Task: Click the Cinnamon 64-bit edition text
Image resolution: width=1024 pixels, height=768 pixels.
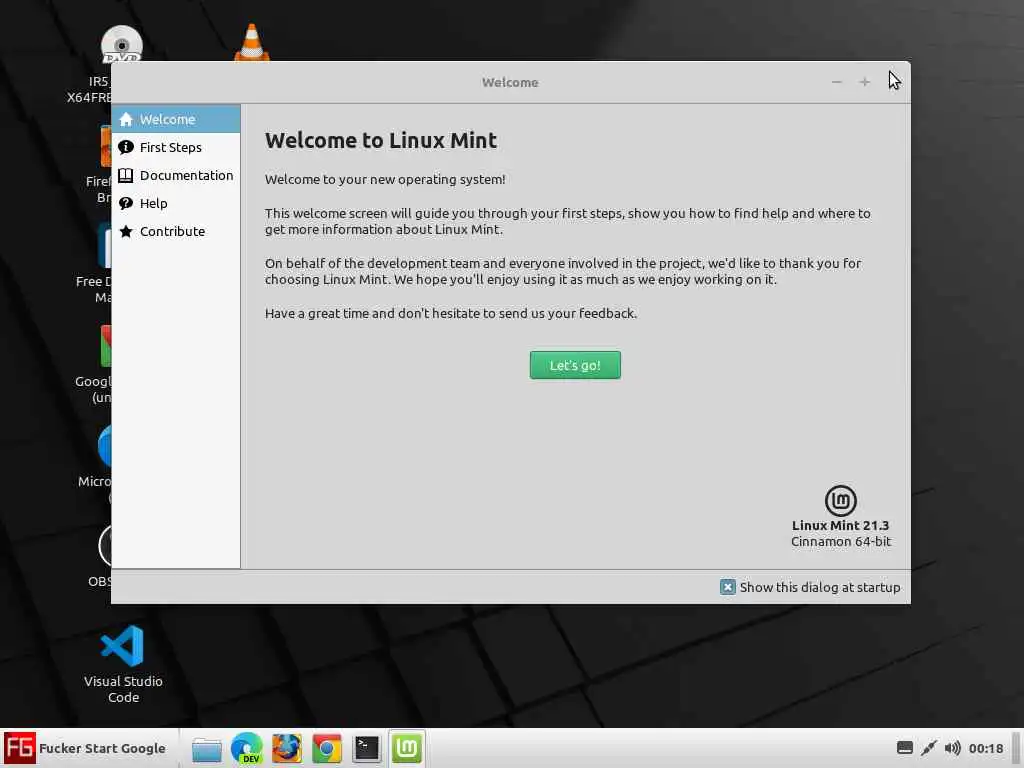Action: (x=840, y=541)
